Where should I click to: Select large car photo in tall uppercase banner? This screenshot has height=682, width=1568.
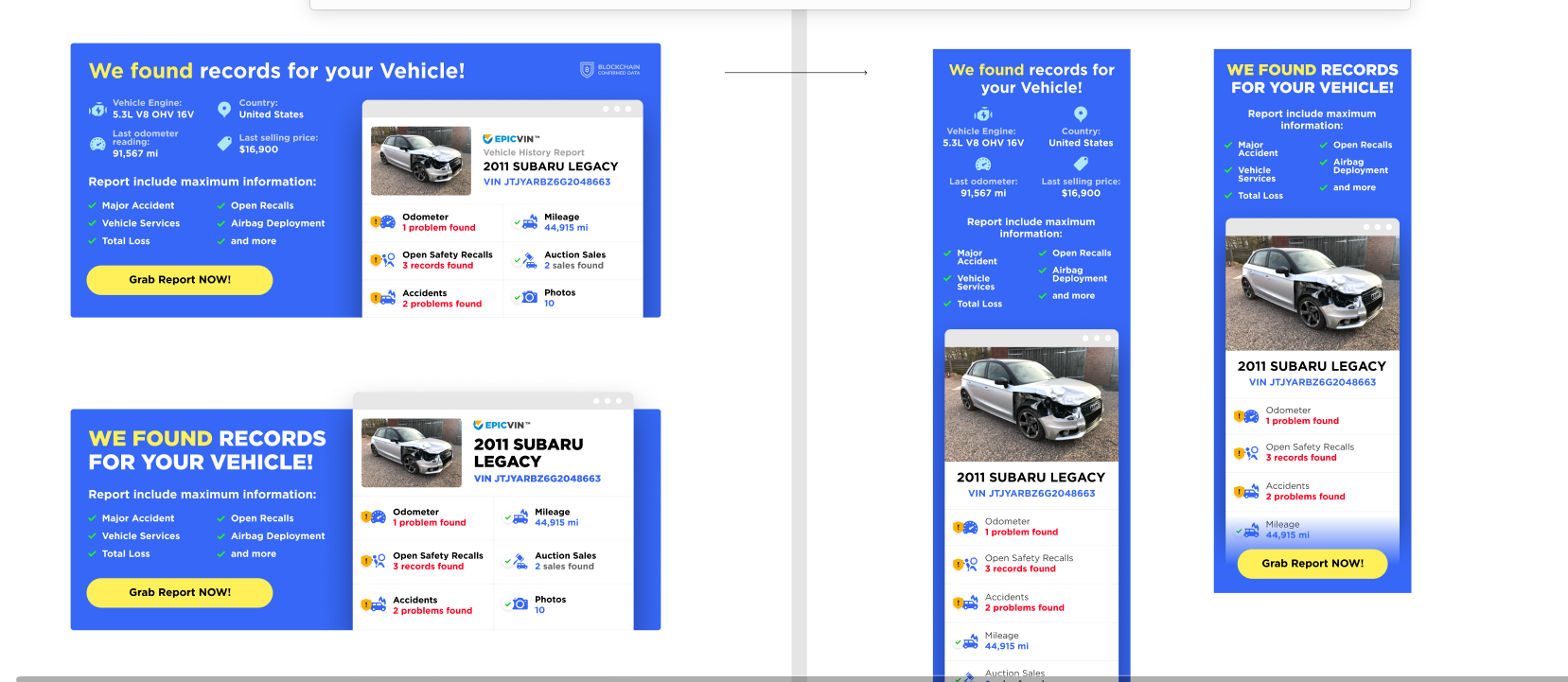[x=1313, y=293]
